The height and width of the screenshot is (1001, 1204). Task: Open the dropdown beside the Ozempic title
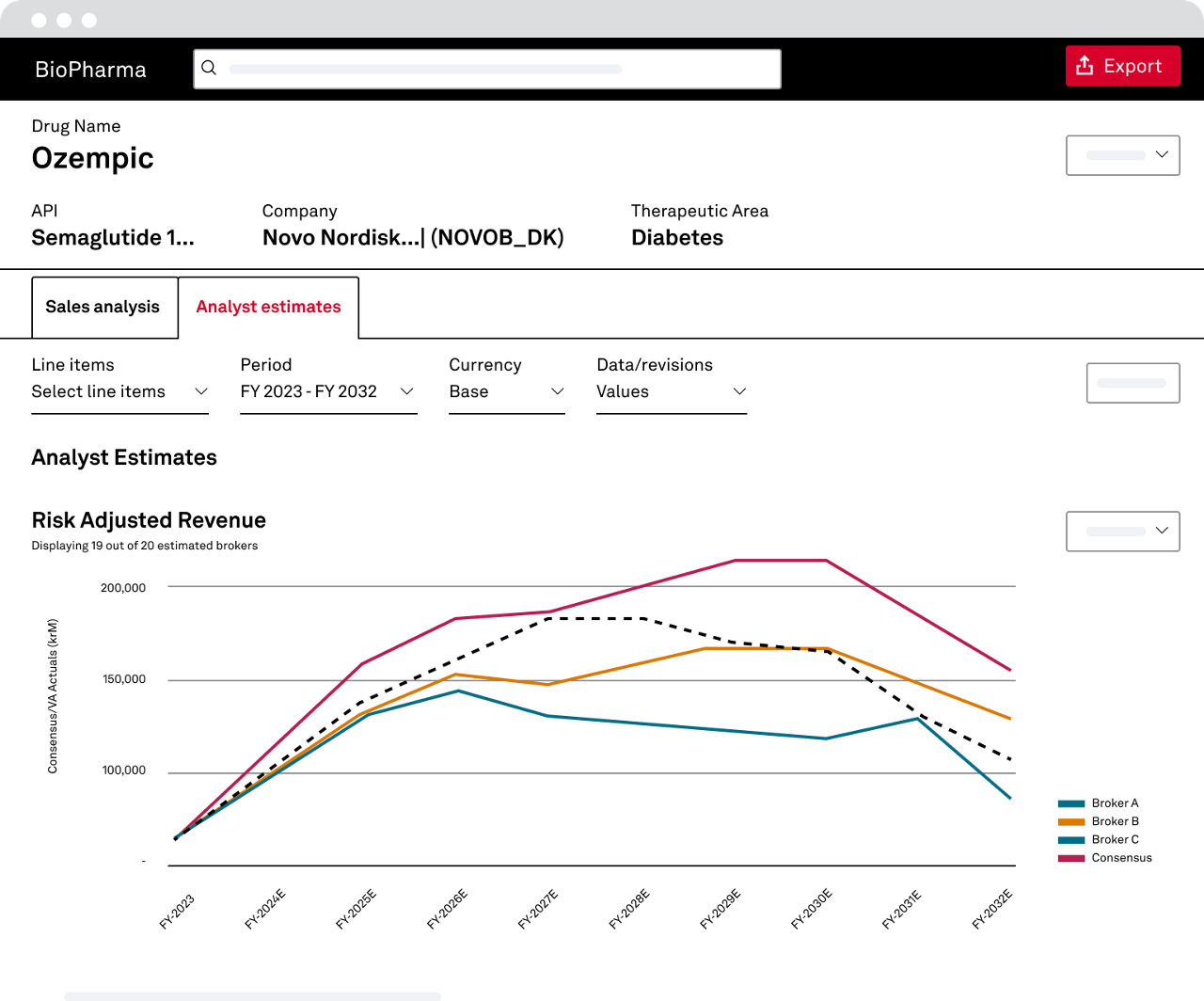click(x=1122, y=155)
